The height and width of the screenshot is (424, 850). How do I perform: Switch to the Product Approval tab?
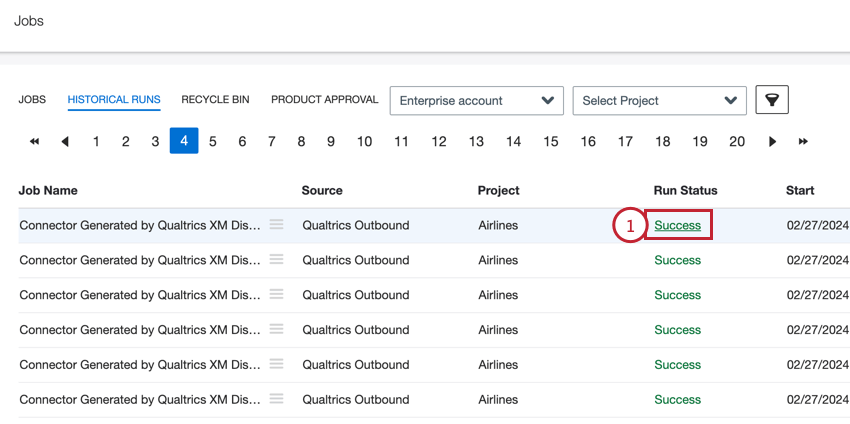[x=324, y=100]
